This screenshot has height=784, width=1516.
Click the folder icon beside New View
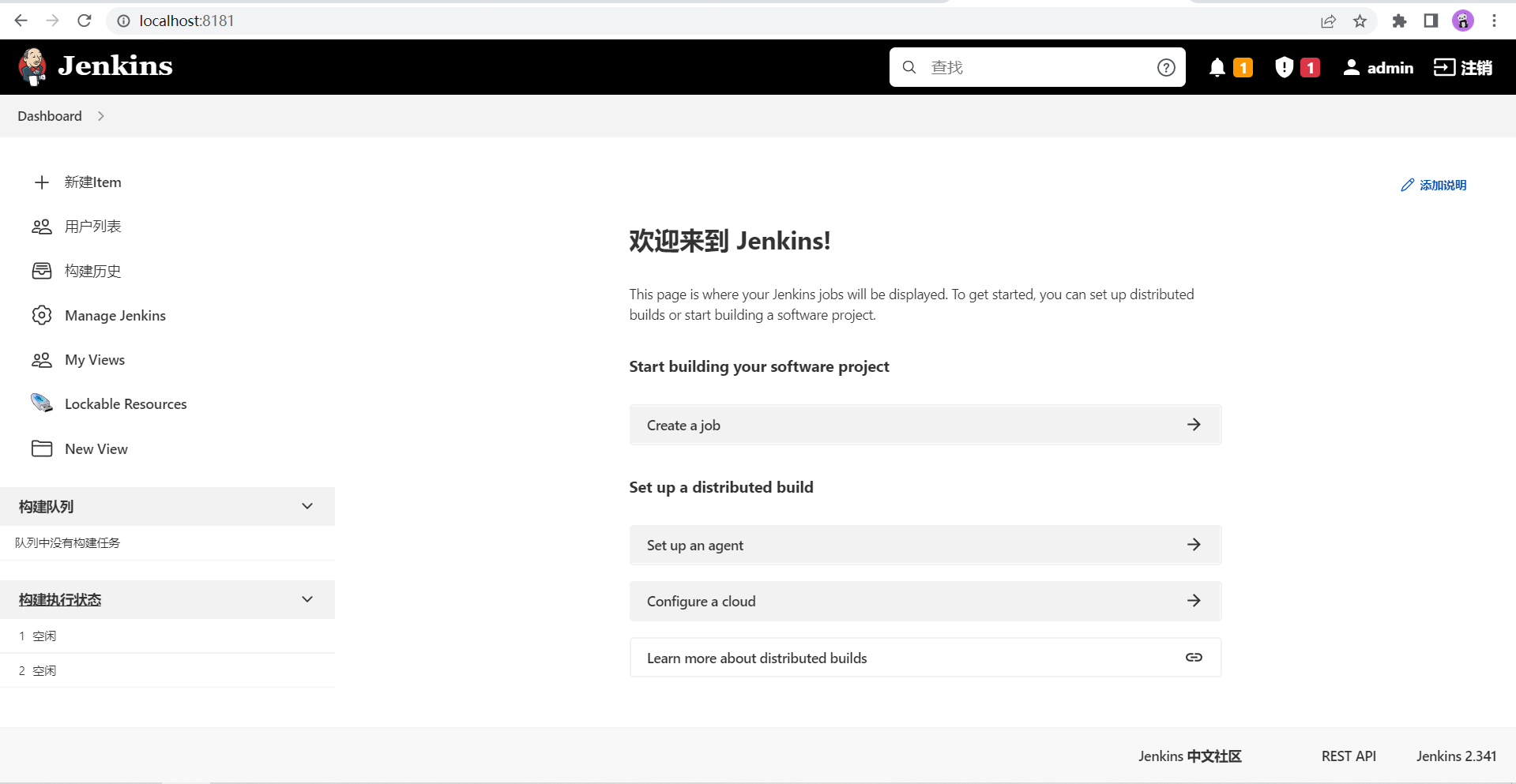pos(42,448)
